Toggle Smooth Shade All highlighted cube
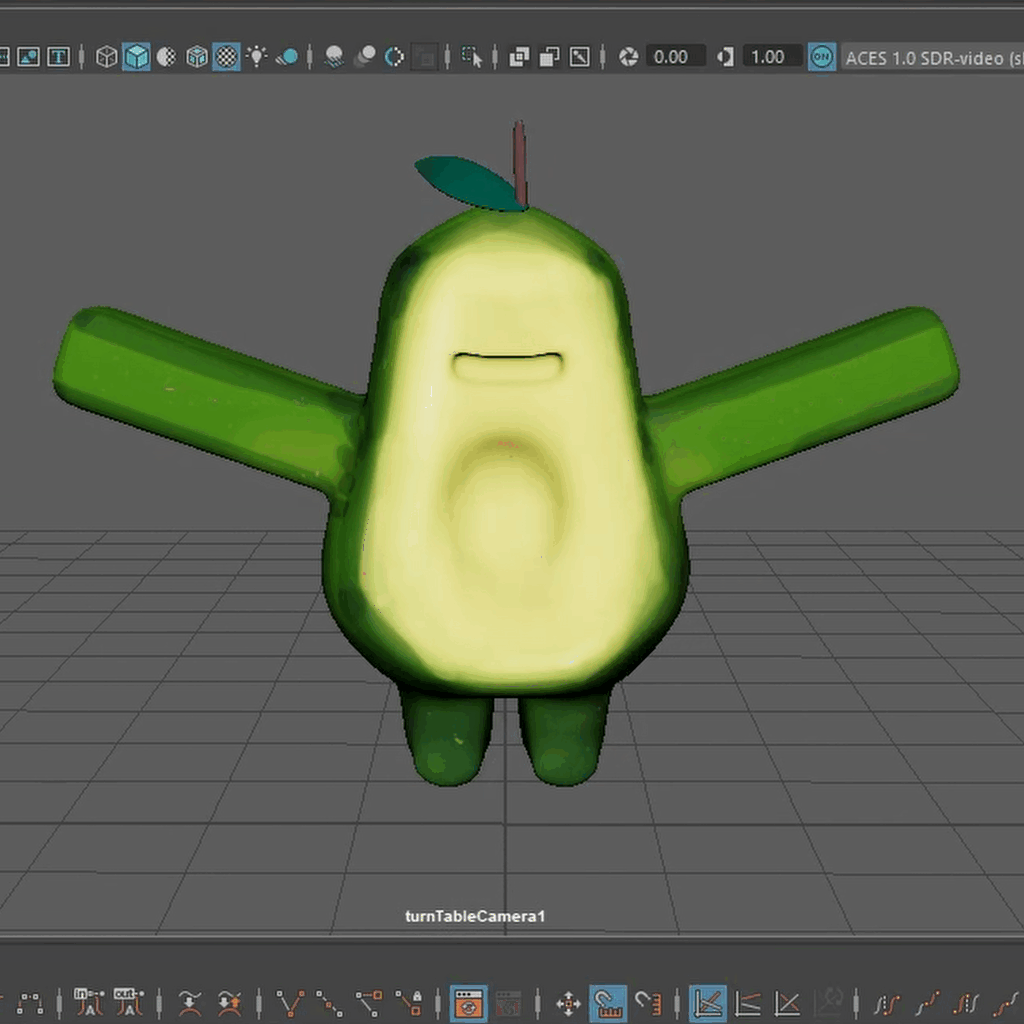 (137, 57)
